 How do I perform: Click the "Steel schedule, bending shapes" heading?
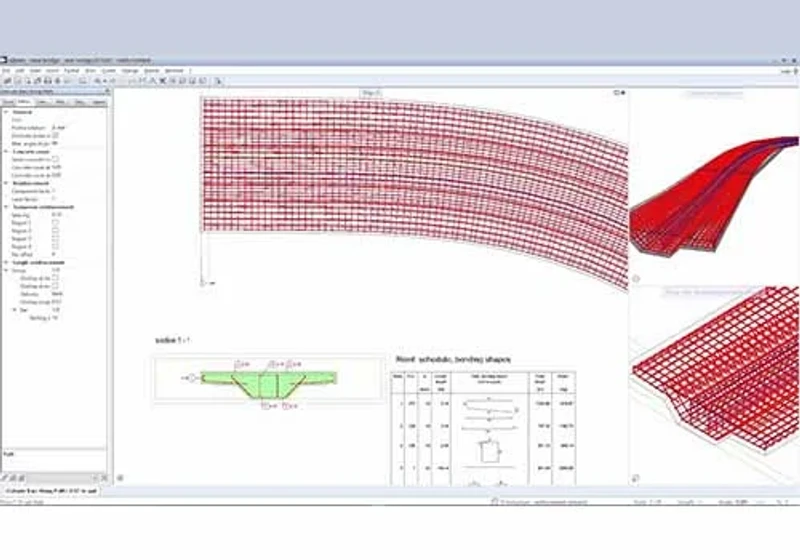coord(453,360)
